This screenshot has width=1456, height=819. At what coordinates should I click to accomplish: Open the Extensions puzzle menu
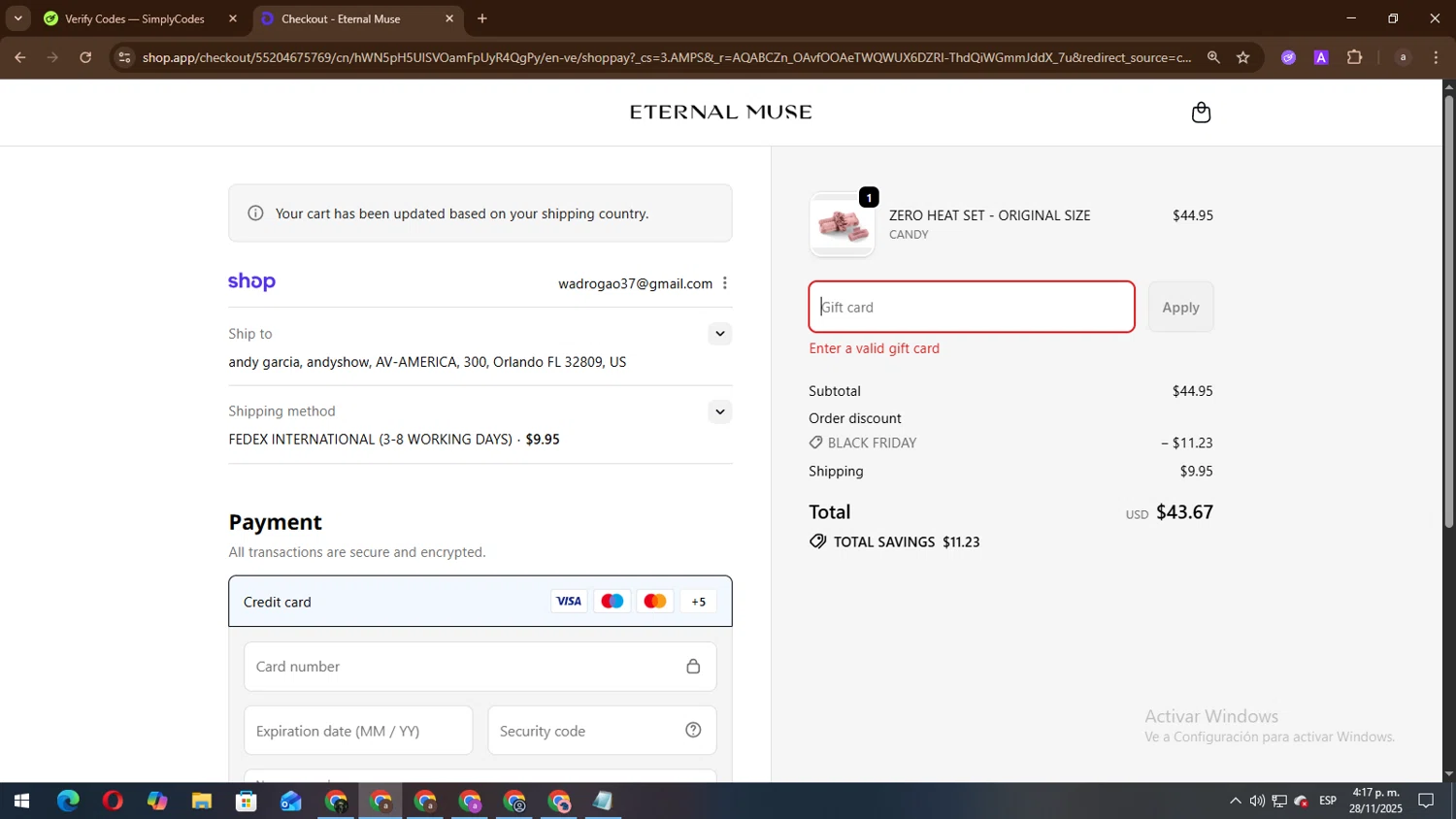[x=1355, y=57]
